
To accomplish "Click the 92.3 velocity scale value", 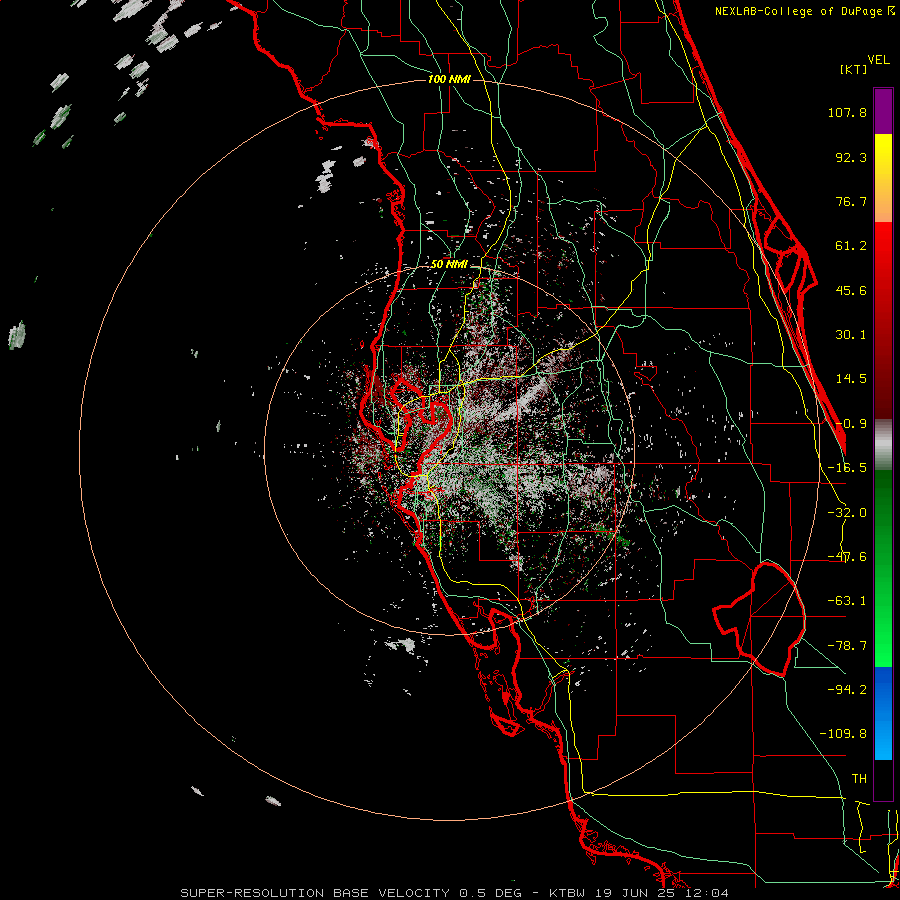I will tap(851, 157).
